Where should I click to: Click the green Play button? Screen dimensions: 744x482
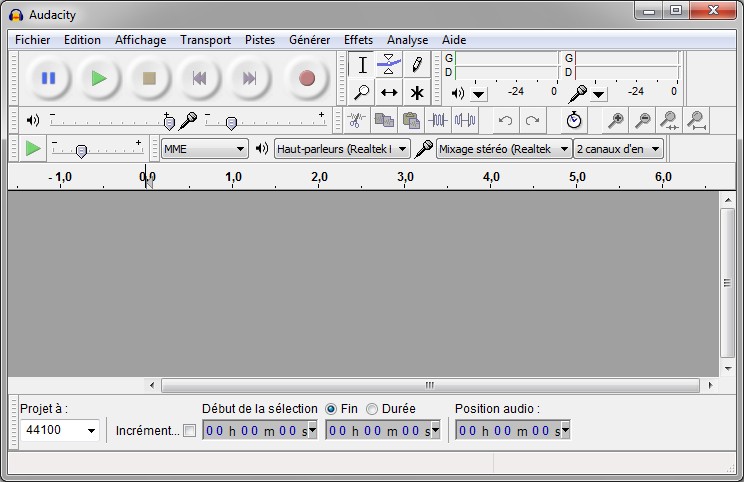pos(98,78)
